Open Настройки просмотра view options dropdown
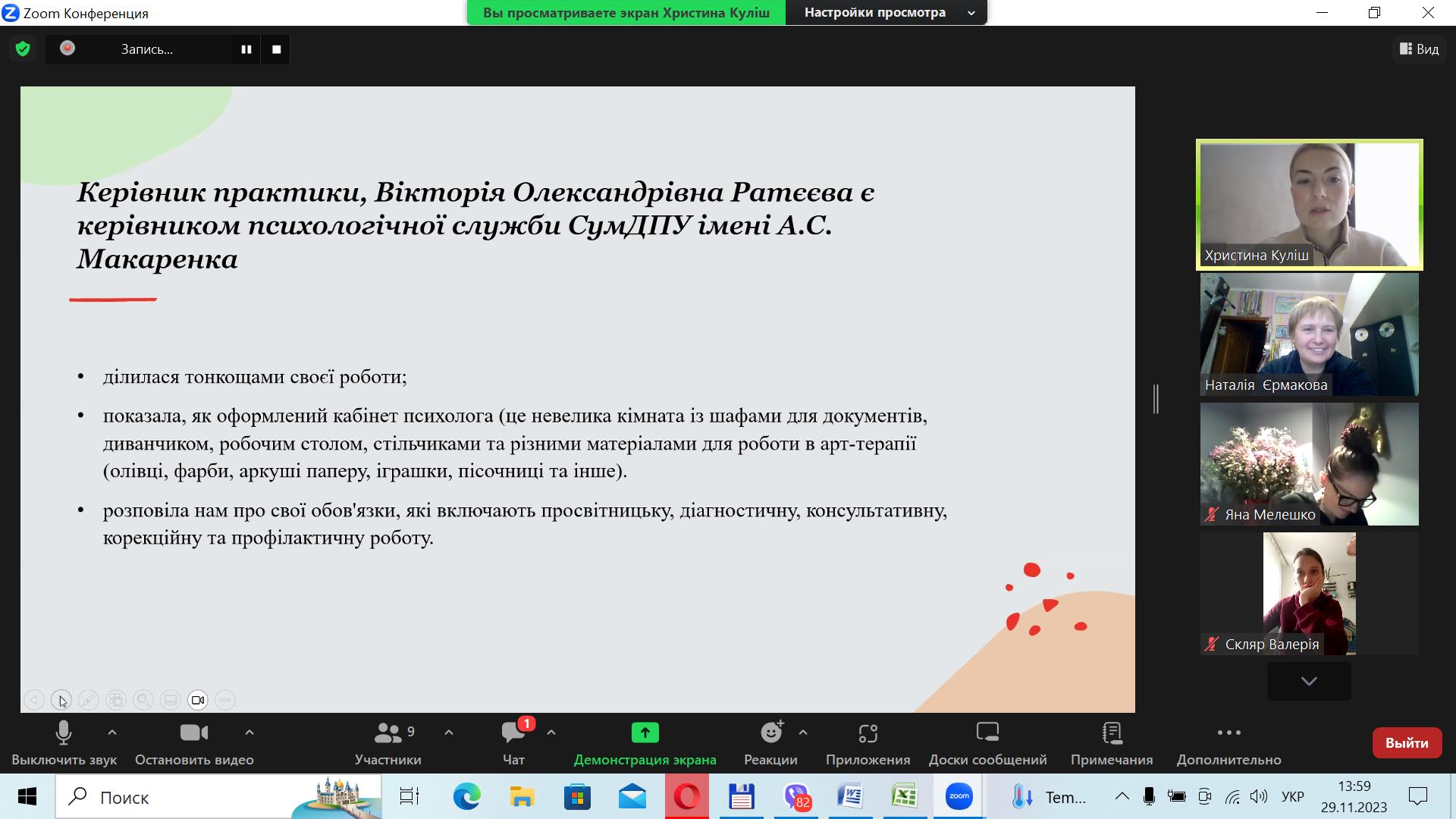Screen dimensions: 1456x819 pos(886,13)
